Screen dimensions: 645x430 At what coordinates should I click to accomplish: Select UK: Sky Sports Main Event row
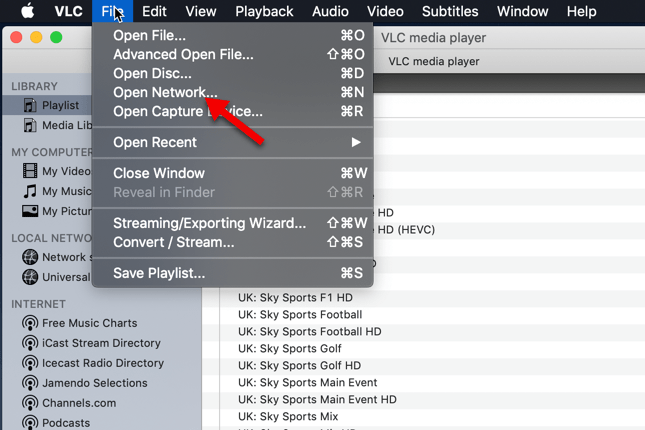click(x=307, y=383)
